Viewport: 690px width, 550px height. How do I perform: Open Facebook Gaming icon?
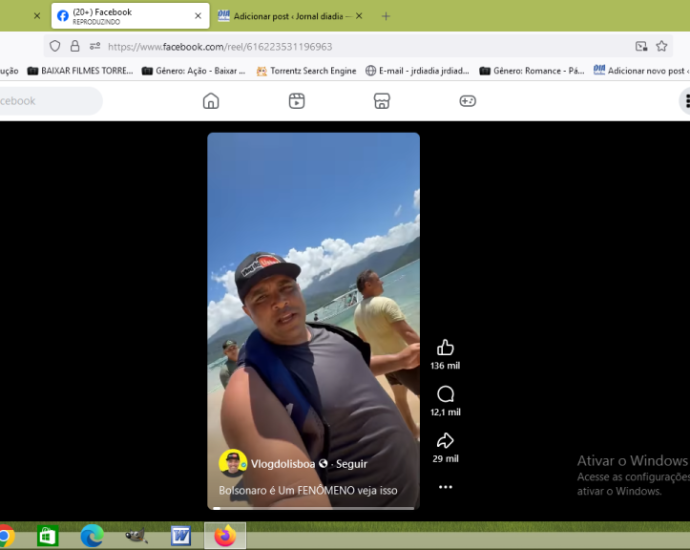pyautogui.click(x=467, y=101)
